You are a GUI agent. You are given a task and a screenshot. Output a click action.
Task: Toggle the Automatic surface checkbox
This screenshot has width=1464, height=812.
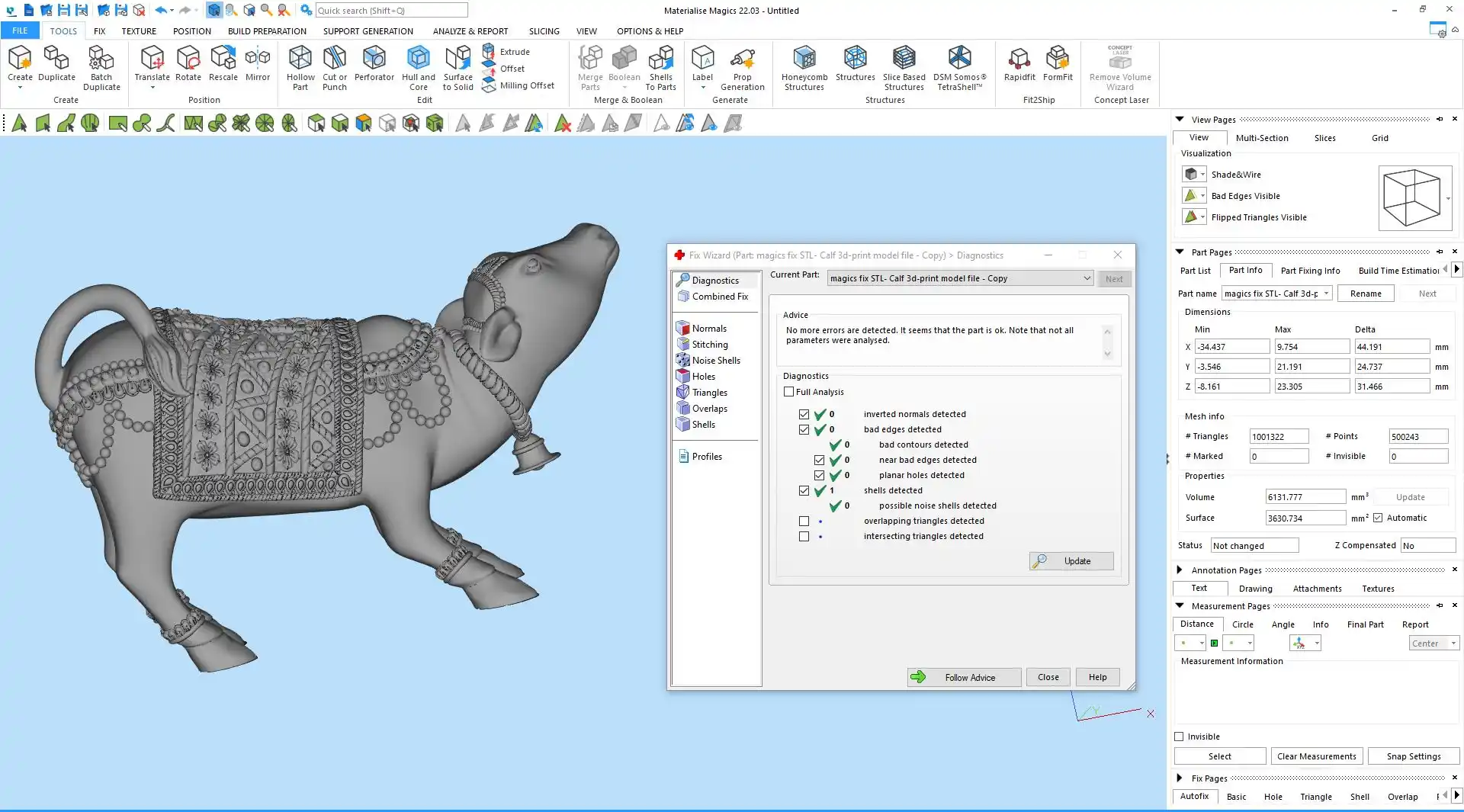[1378, 518]
